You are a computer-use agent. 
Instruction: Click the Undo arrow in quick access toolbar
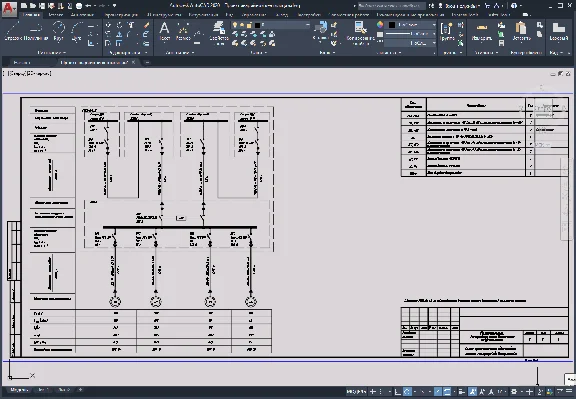click(88, 6)
